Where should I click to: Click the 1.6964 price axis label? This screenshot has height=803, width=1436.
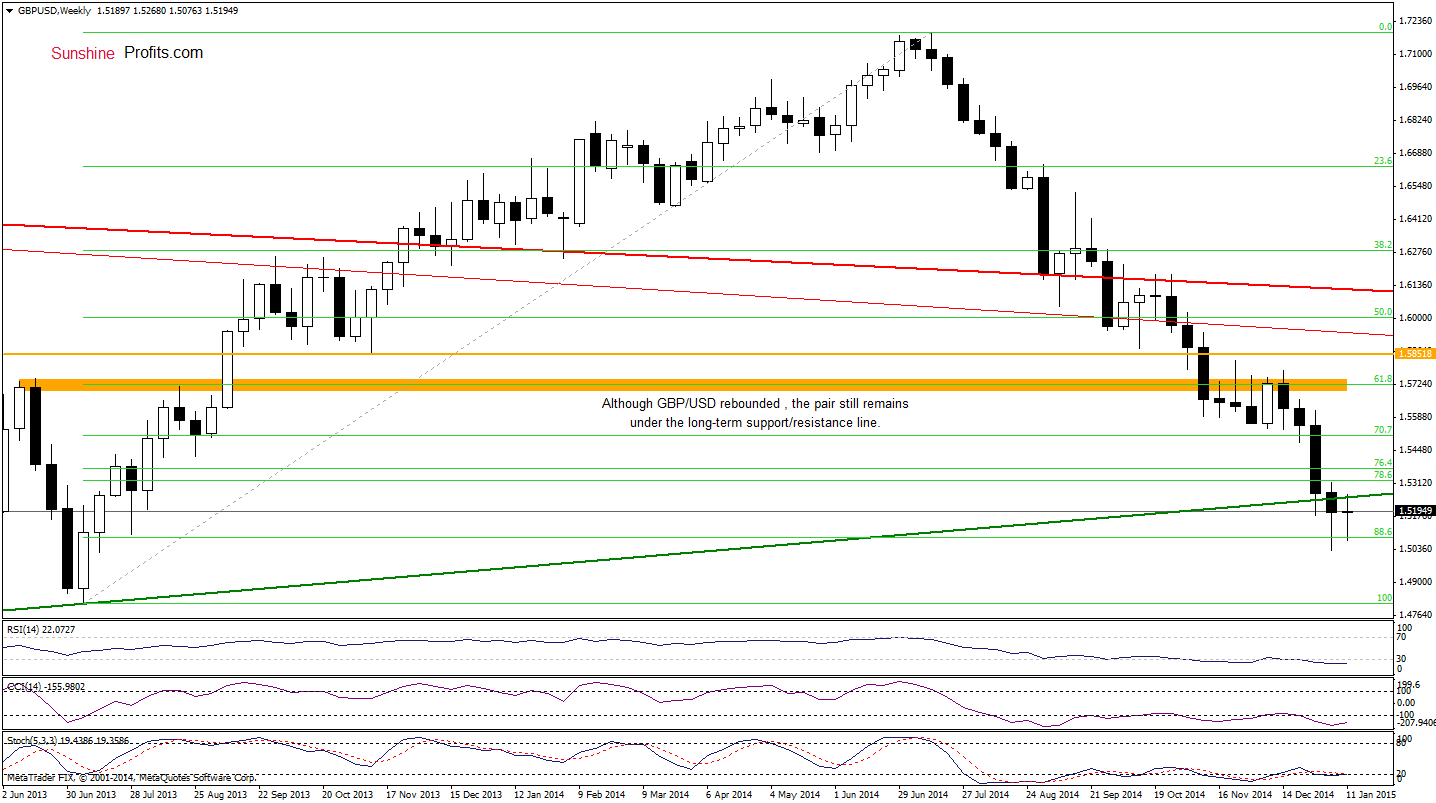[x=1416, y=87]
